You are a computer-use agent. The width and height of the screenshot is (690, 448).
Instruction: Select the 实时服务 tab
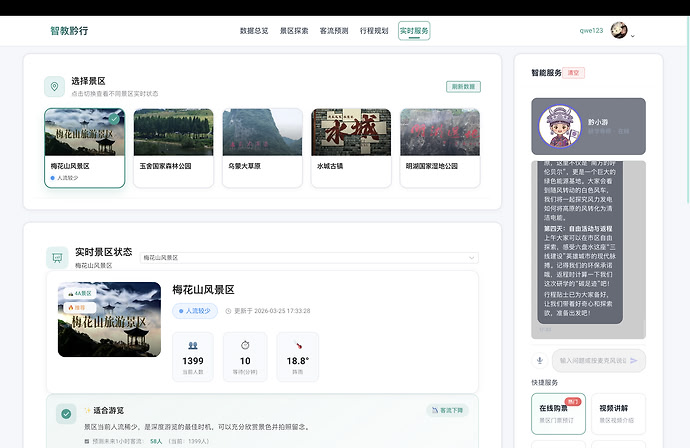pos(414,31)
